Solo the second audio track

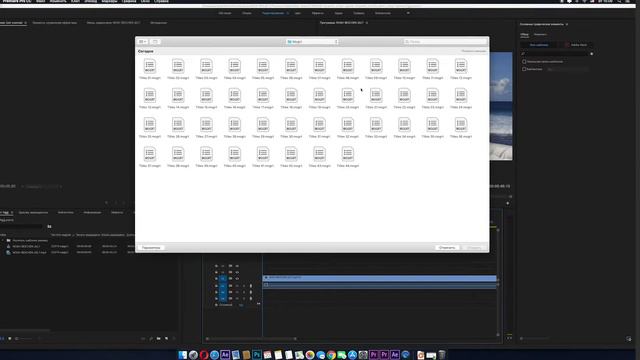pos(244,292)
